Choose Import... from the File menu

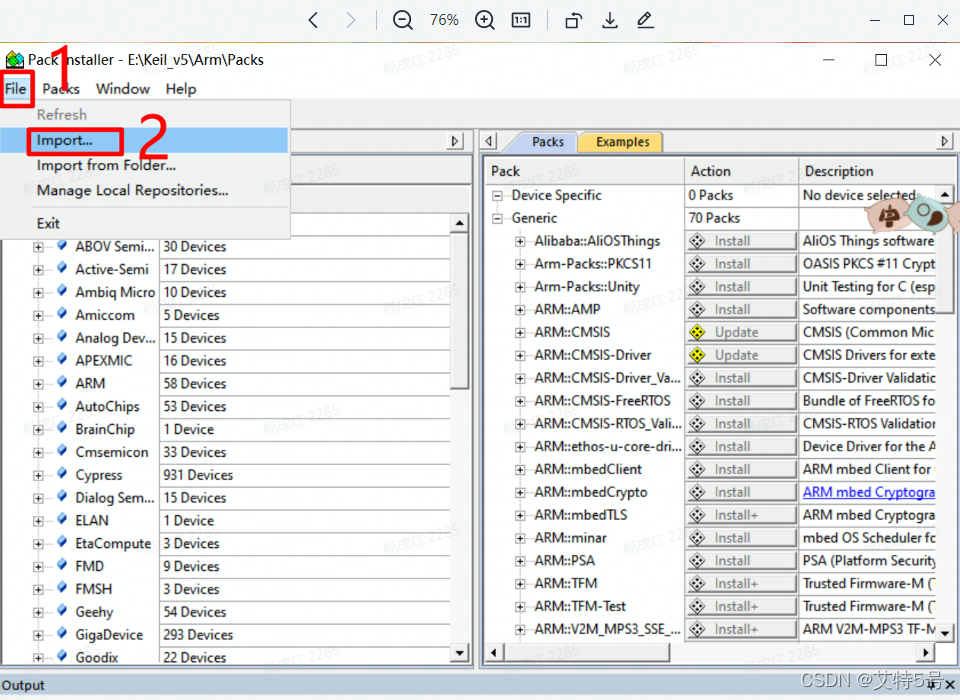click(x=144, y=140)
